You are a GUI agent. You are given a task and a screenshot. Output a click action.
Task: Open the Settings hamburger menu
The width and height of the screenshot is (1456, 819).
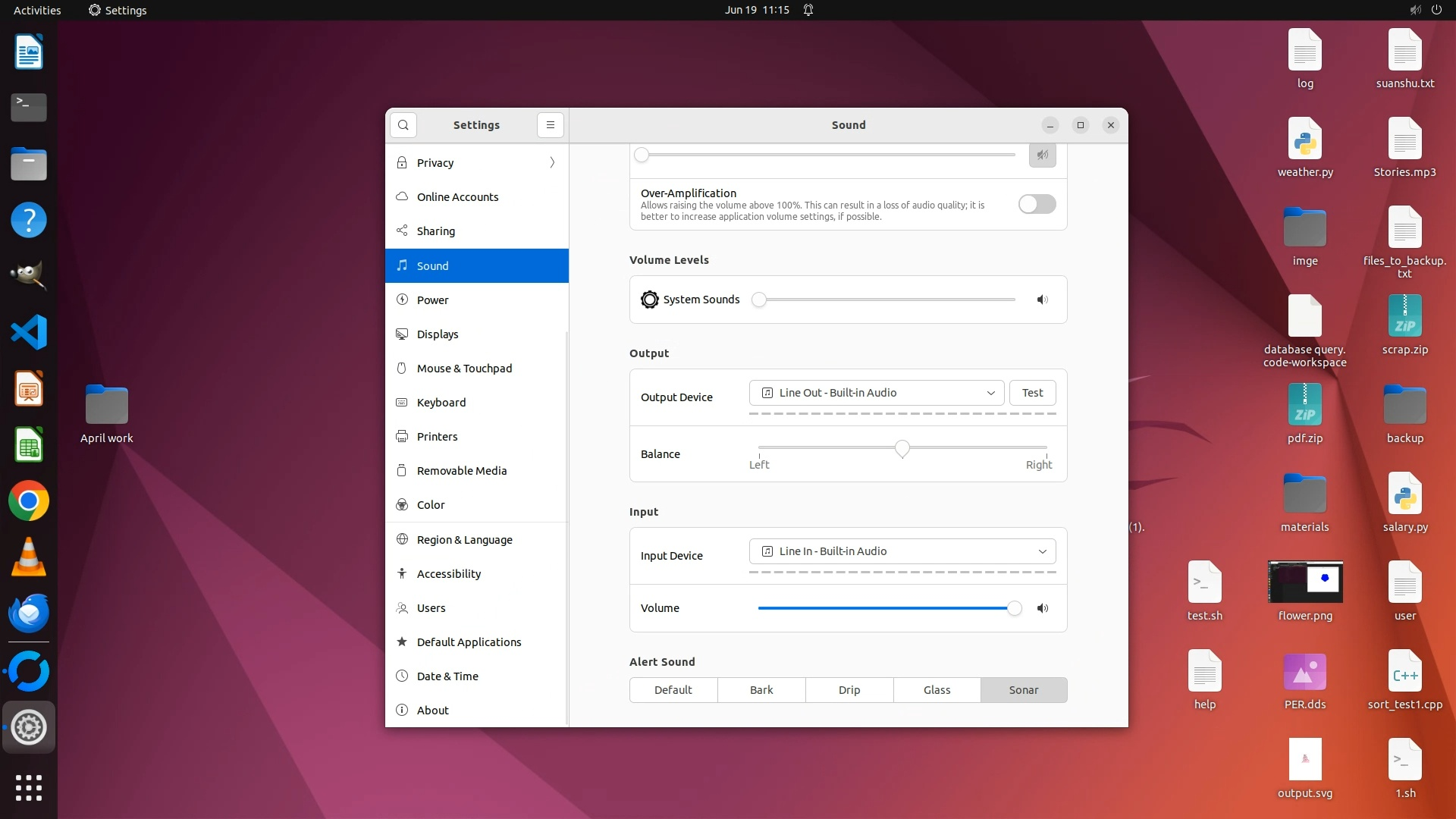point(551,125)
